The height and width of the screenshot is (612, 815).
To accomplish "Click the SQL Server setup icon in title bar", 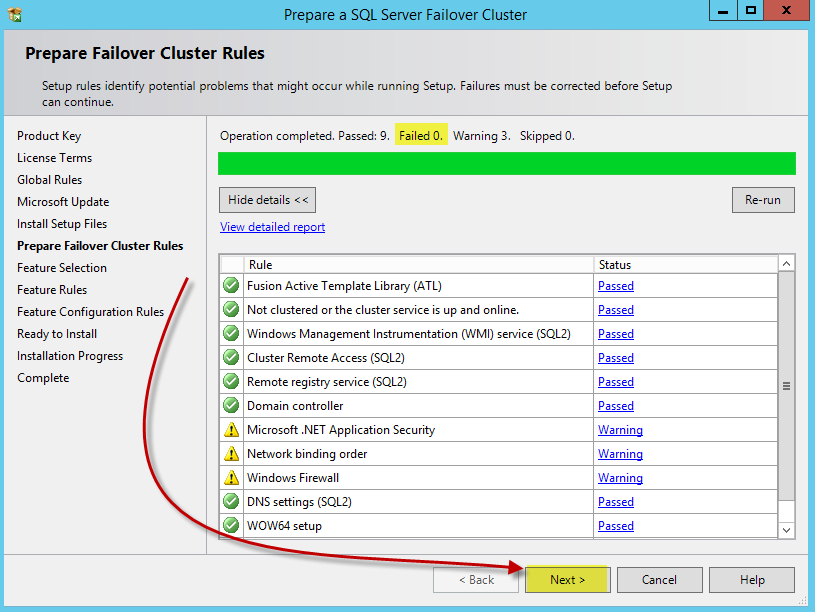I will click(x=15, y=15).
